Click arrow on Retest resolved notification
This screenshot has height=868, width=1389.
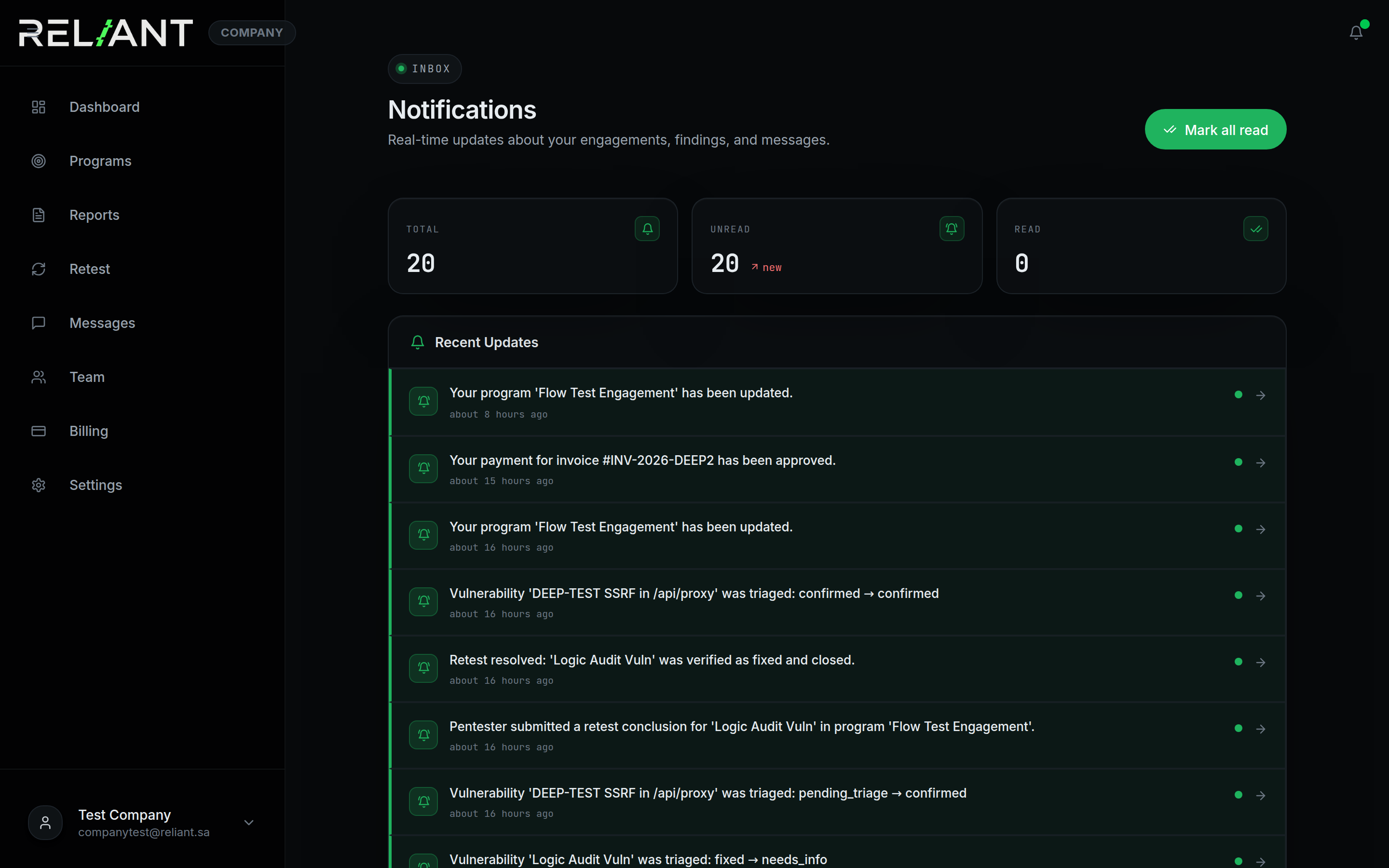tap(1260, 663)
